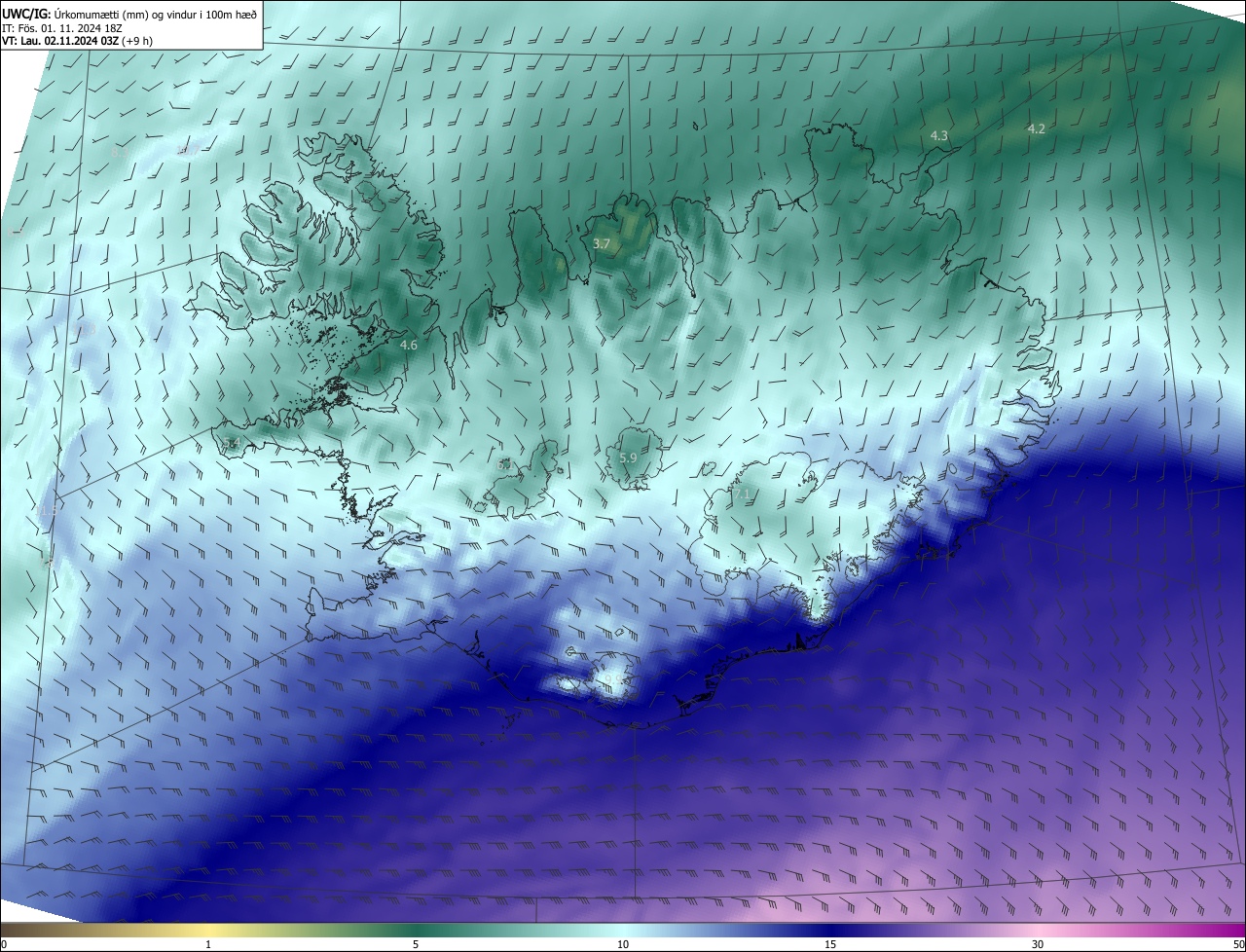
Task: Click the 30 tick on the color scale
Action: pyautogui.click(x=1038, y=944)
